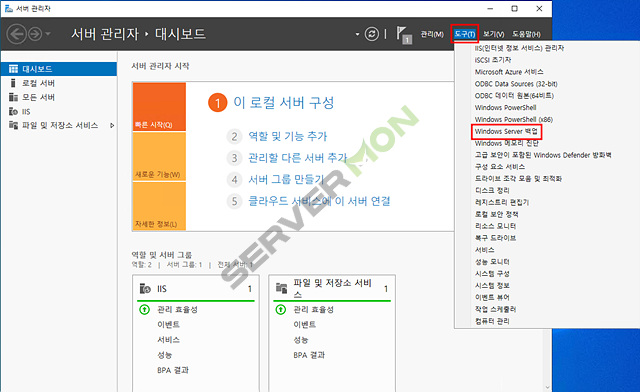640x392 pixels.
Task: Open the 도움말(H) menu
Action: (526, 34)
